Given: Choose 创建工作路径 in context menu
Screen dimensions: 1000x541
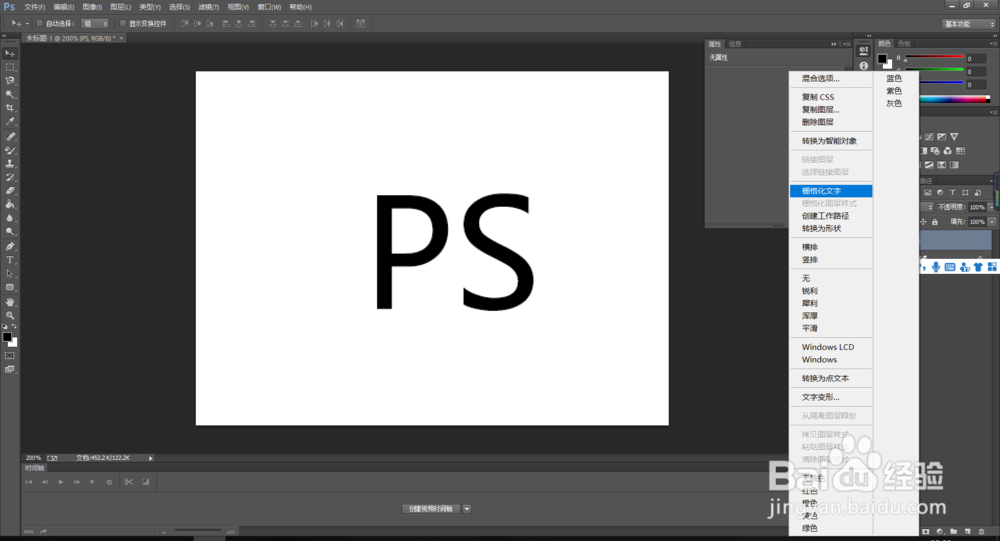Looking at the screenshot, I should 831,216.
